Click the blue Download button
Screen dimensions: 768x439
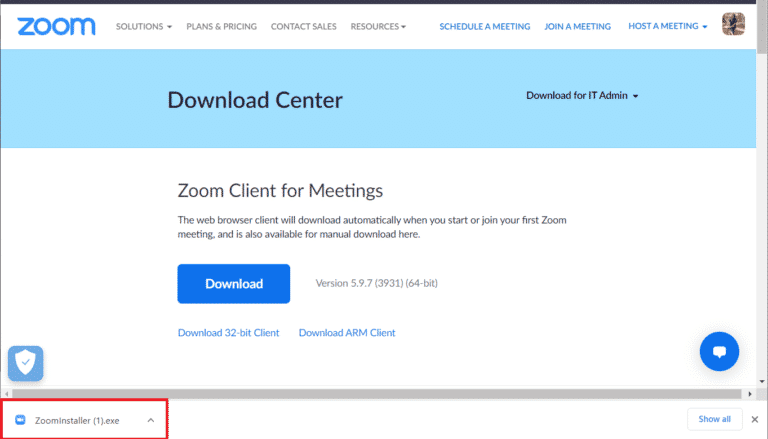(234, 284)
